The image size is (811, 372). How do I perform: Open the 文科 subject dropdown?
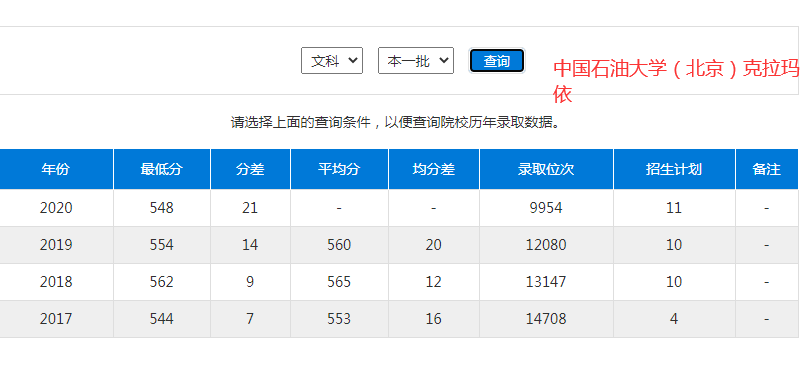point(332,61)
